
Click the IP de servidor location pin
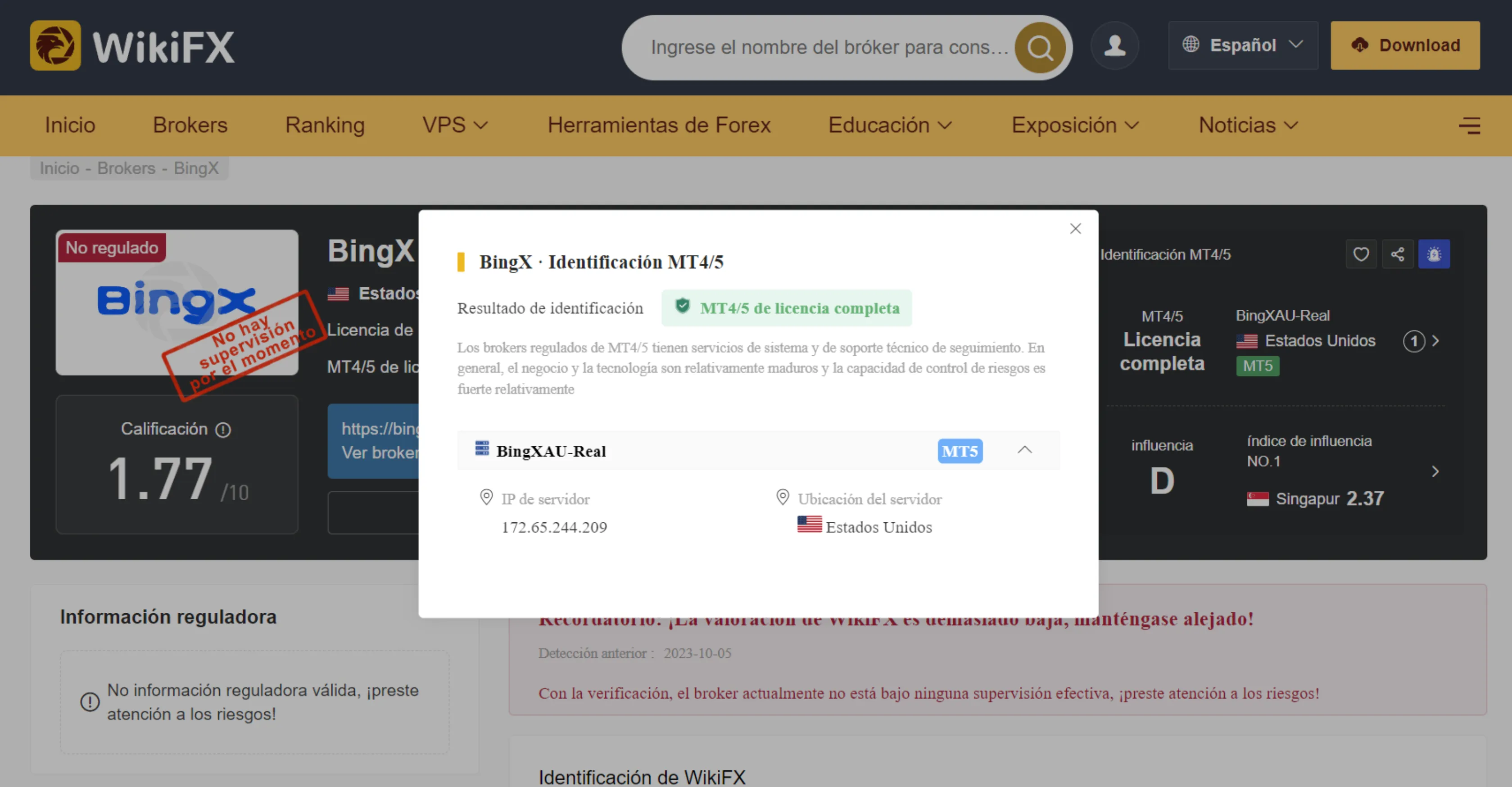click(x=487, y=498)
